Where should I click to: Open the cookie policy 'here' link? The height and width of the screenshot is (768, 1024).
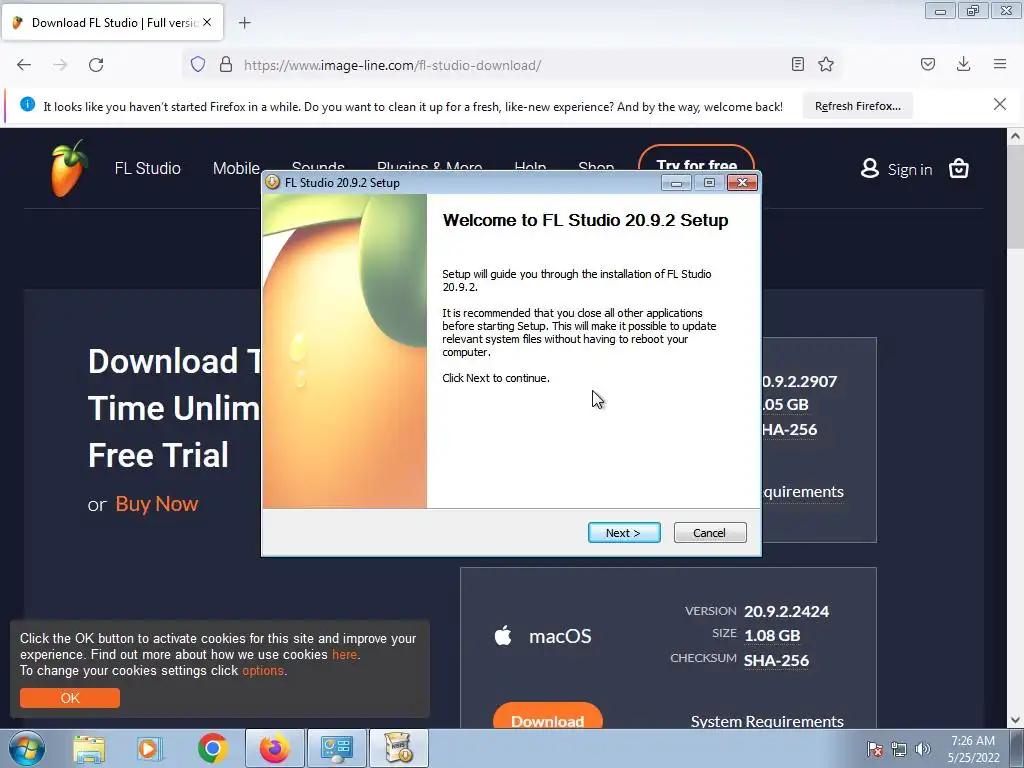[x=344, y=654]
